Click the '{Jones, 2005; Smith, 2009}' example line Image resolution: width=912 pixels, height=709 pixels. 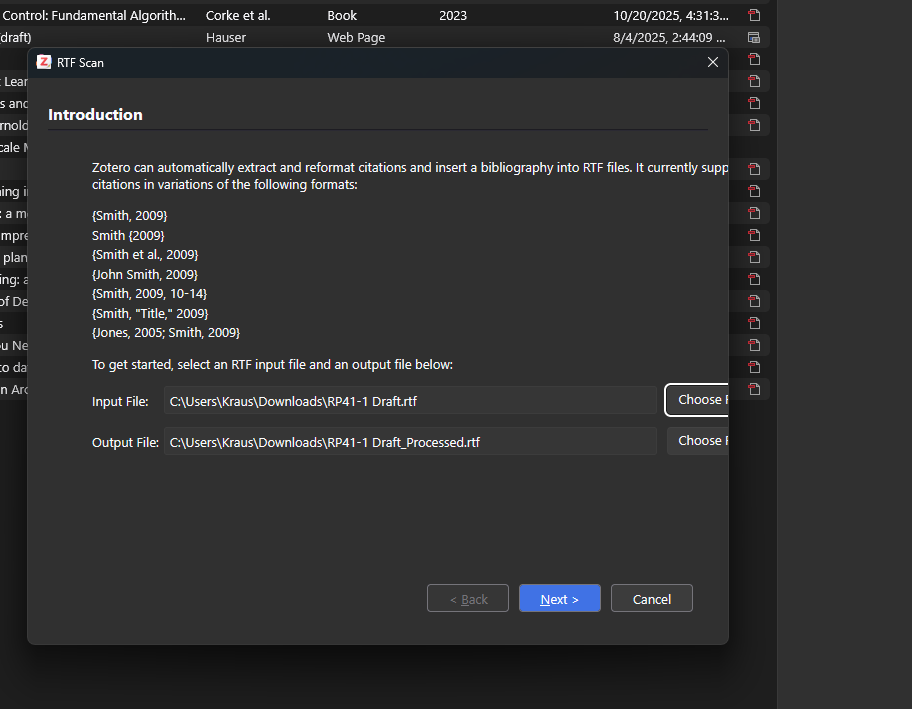tap(166, 333)
